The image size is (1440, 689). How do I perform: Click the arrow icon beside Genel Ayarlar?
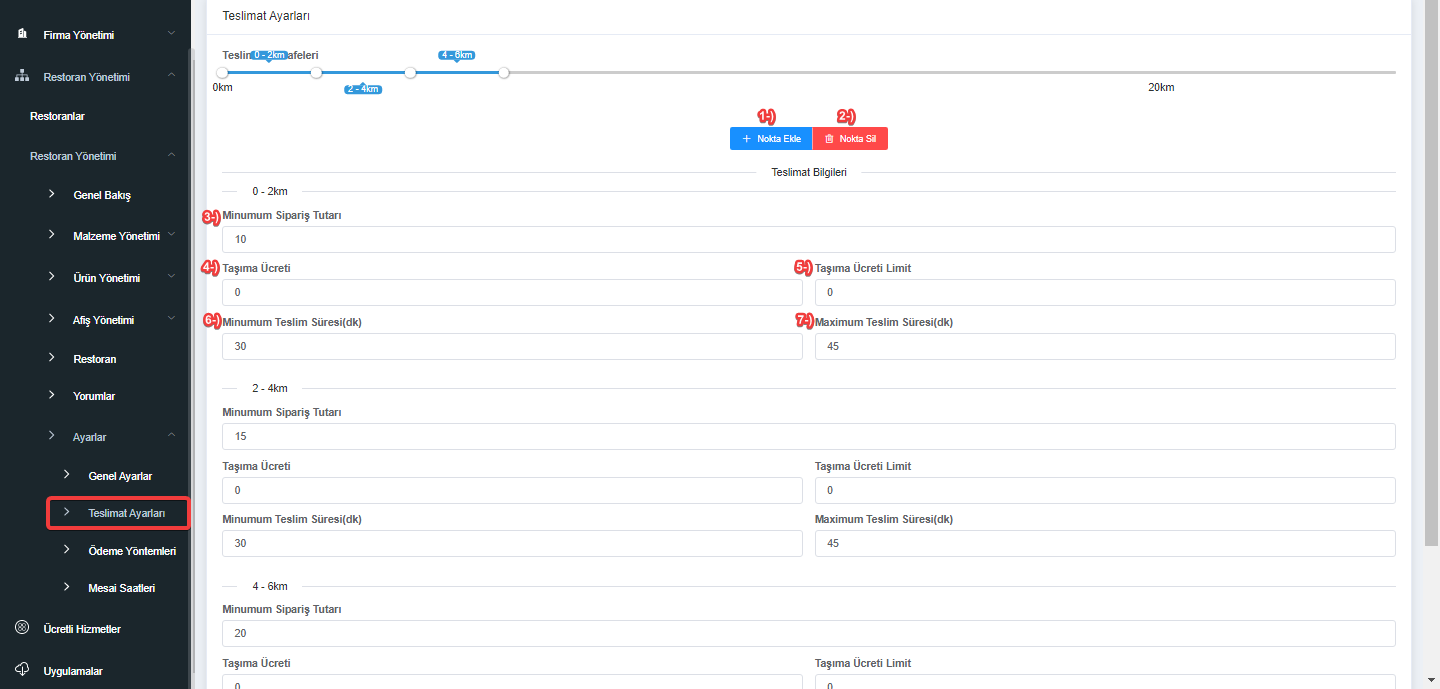(67, 474)
